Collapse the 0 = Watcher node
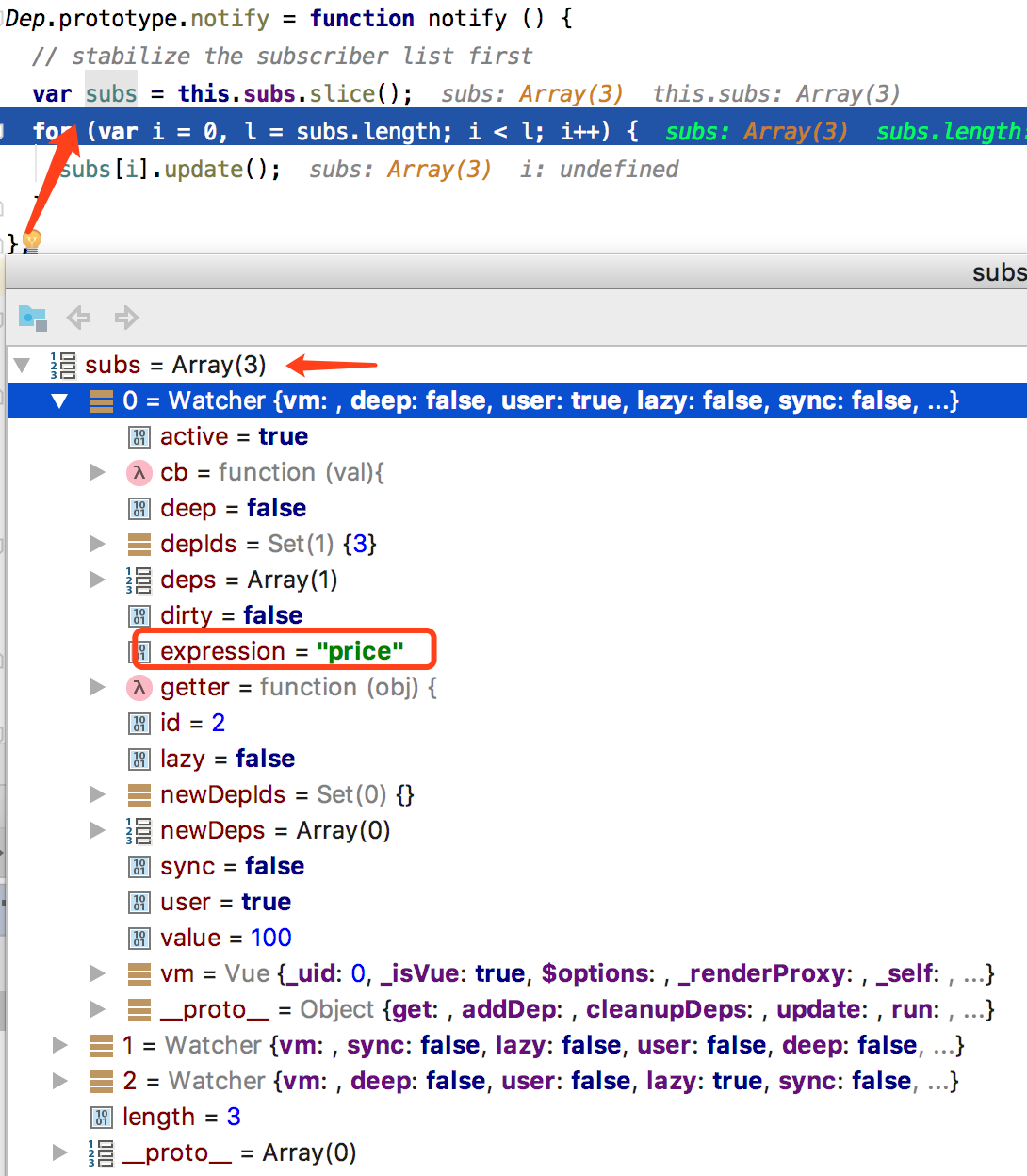 pos(59,401)
